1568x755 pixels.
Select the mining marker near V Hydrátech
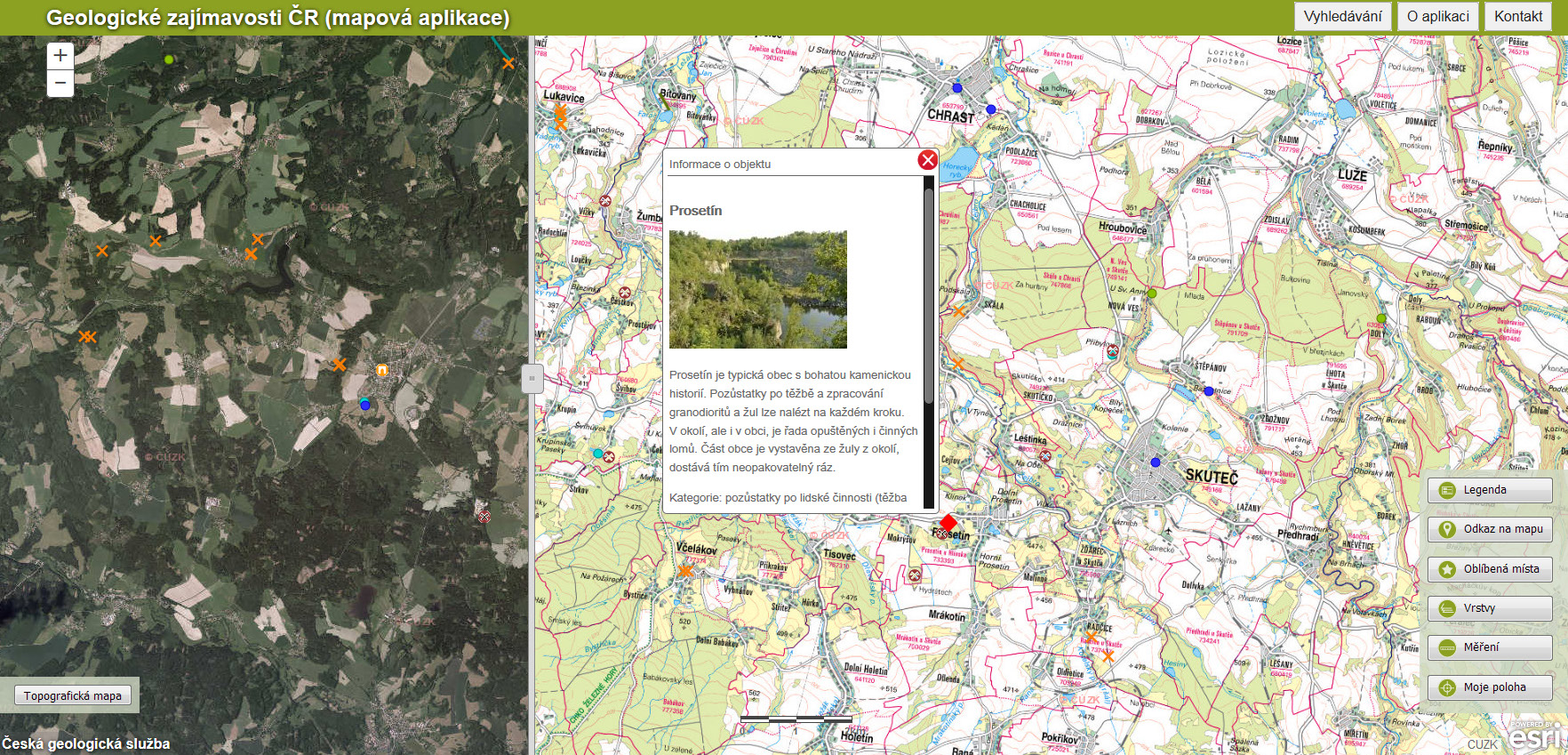click(915, 575)
